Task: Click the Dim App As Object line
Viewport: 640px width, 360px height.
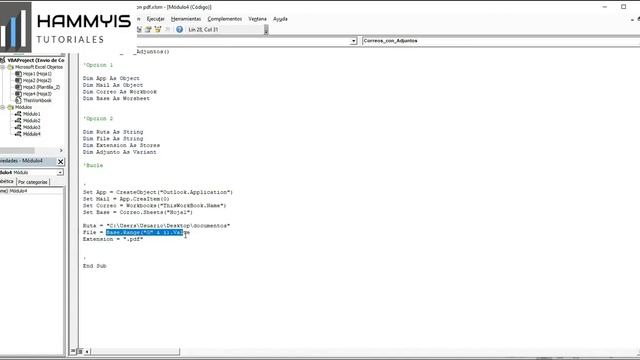Action: pos(111,78)
